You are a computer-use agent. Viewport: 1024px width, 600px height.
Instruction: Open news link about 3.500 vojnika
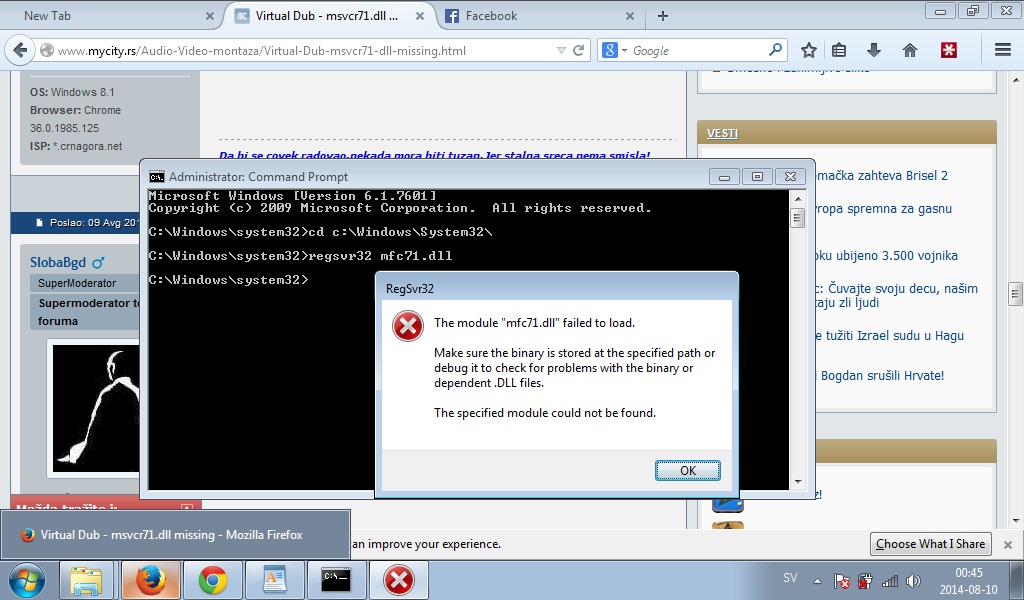click(887, 256)
